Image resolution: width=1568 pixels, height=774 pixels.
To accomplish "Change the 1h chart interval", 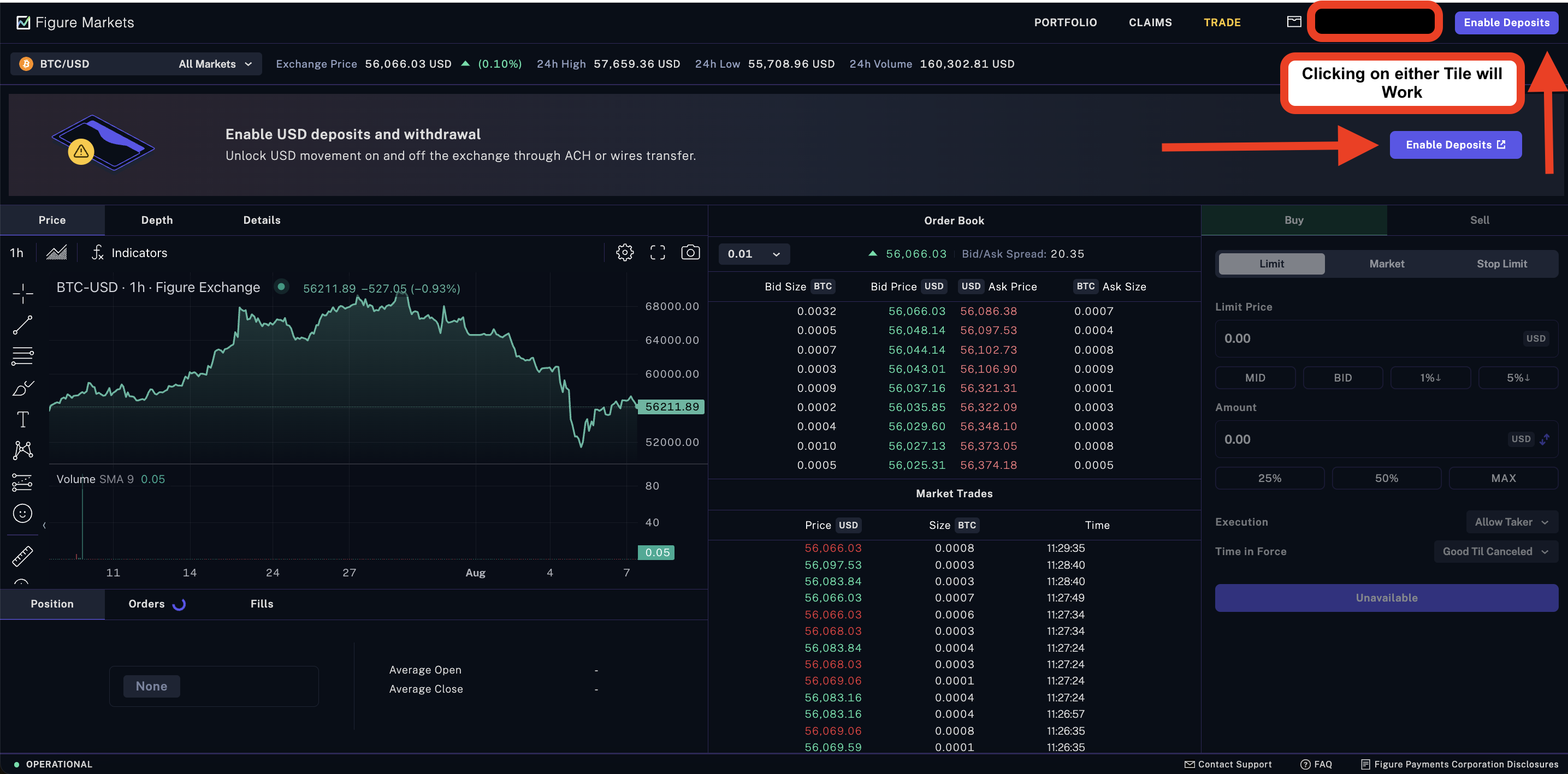I will click(x=16, y=253).
